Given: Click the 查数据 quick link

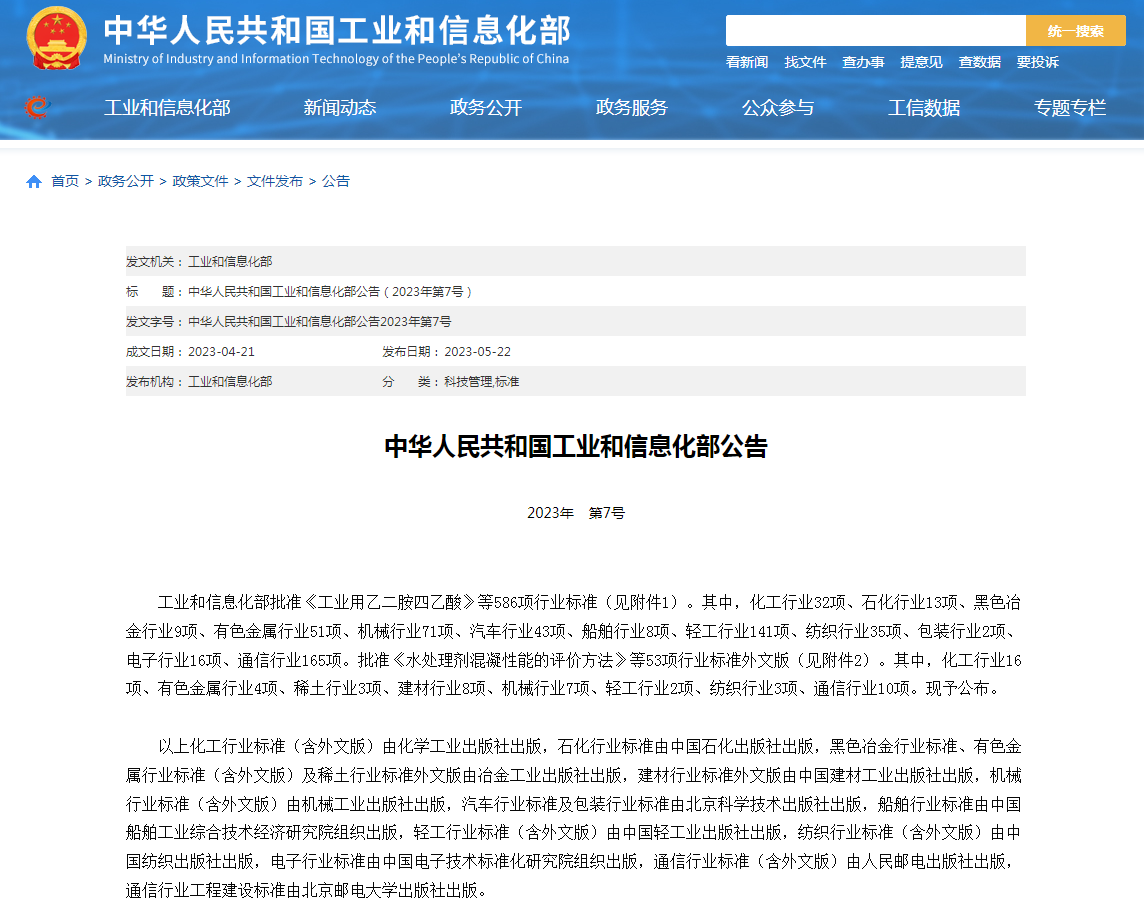Looking at the screenshot, I should [980, 62].
